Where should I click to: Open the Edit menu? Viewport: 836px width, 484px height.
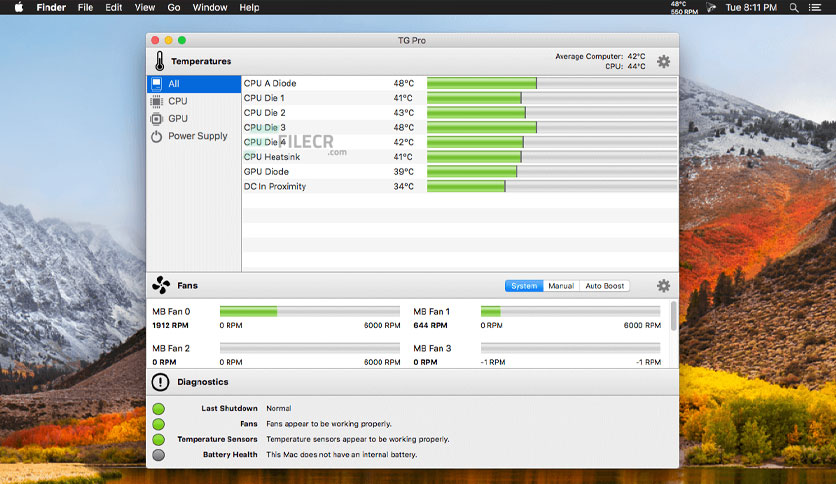[x=114, y=7]
